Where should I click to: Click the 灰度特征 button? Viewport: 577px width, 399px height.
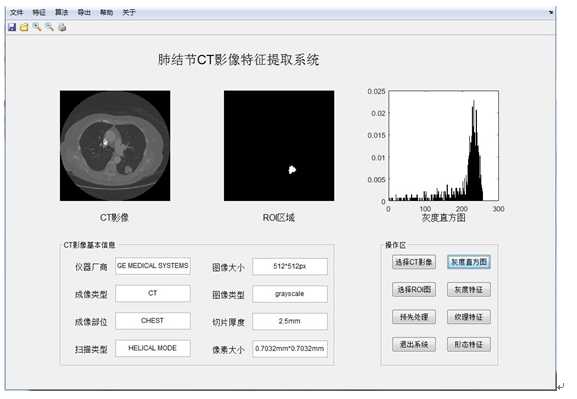pyautogui.click(x=469, y=290)
